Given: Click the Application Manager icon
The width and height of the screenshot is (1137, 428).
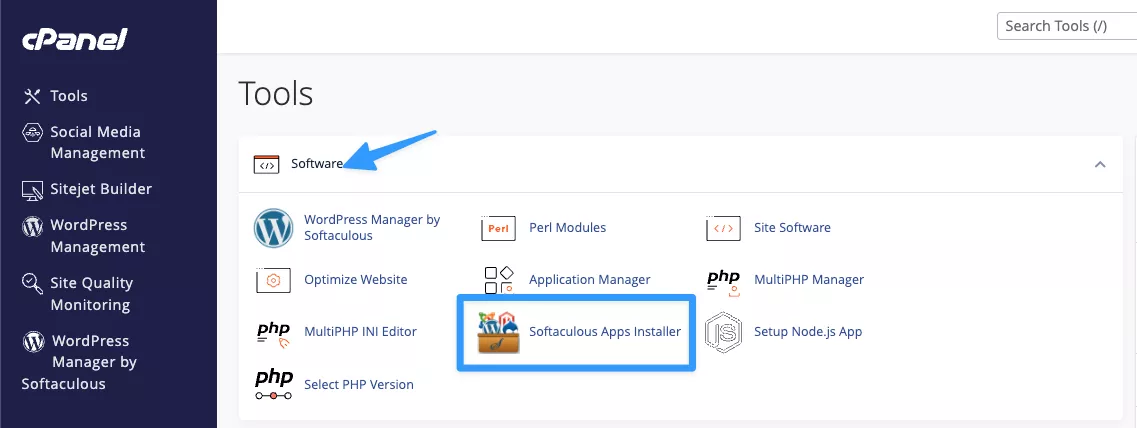Looking at the screenshot, I should coord(498,280).
